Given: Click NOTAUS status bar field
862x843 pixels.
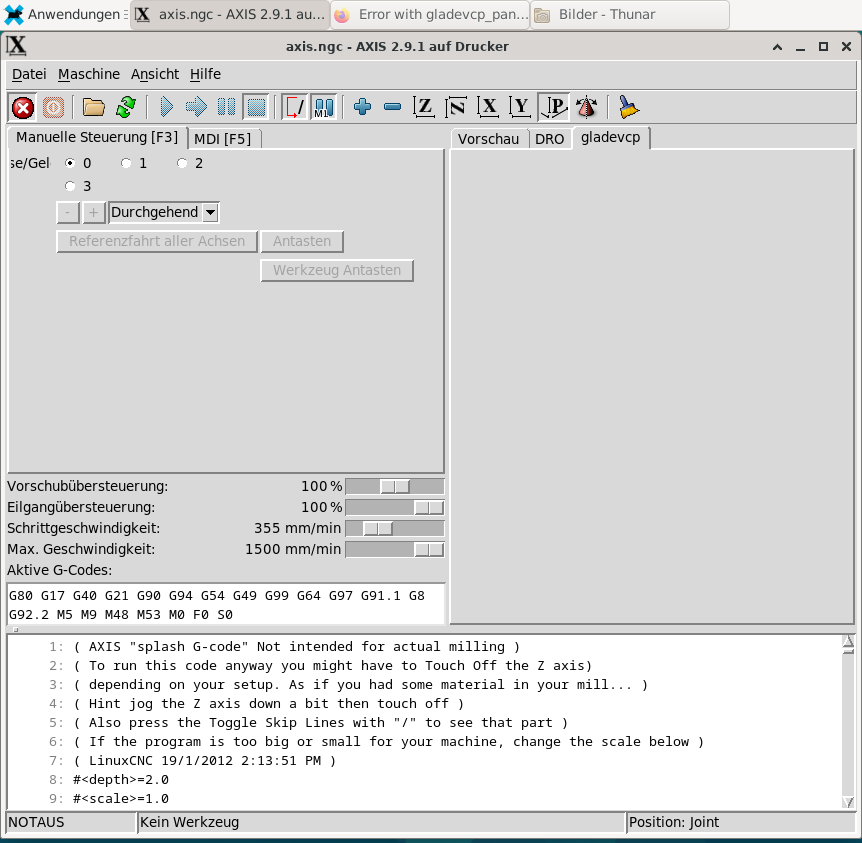Looking at the screenshot, I should tap(71, 822).
